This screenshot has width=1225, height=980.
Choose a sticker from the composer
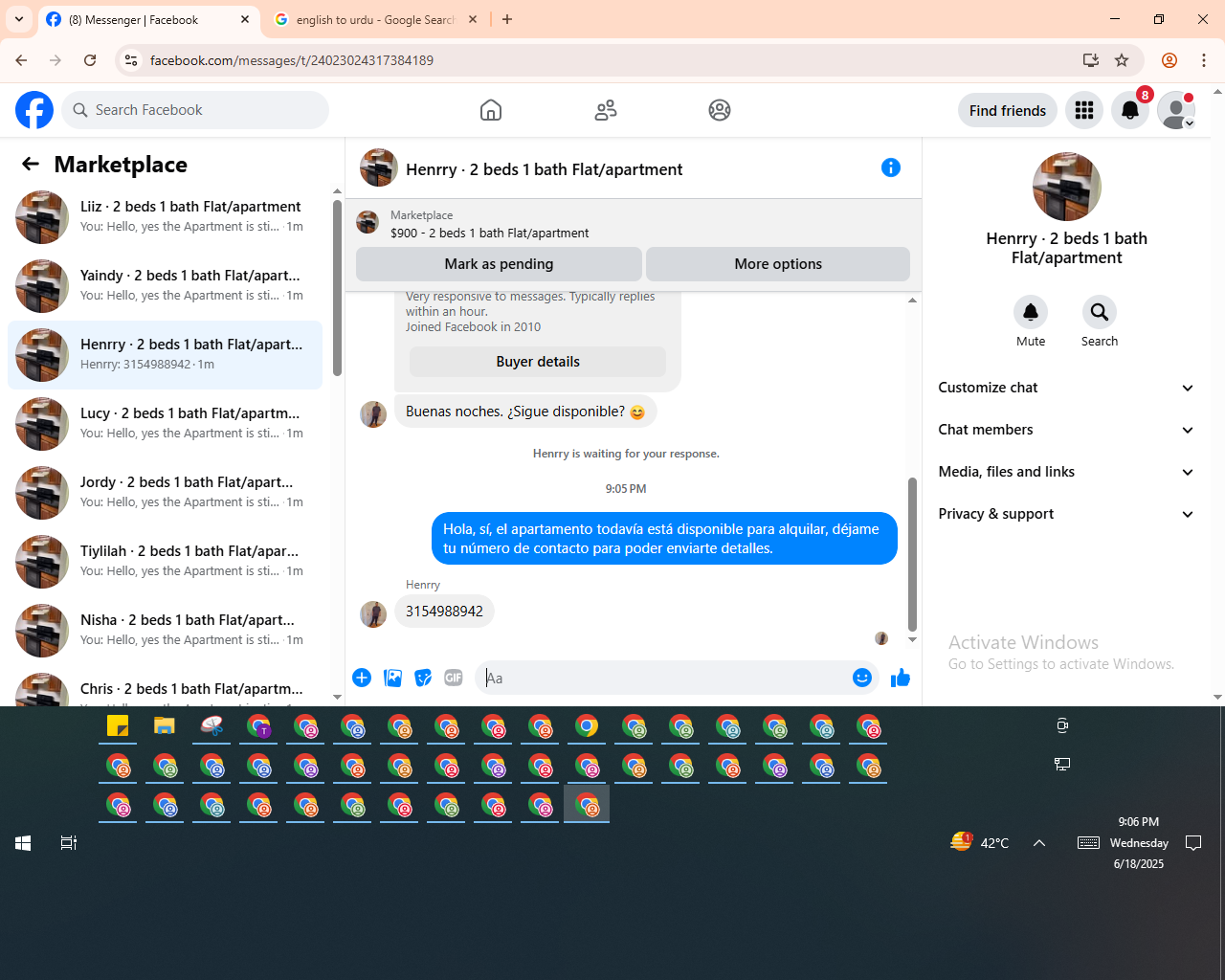click(x=423, y=678)
